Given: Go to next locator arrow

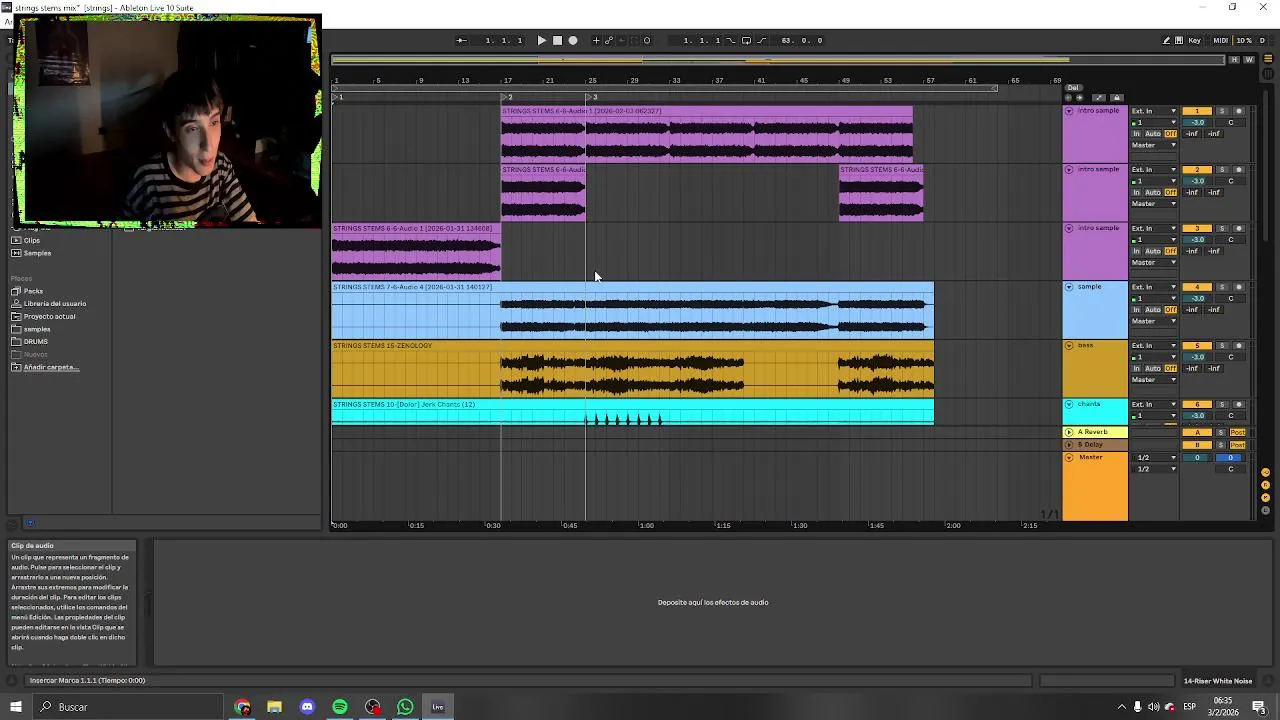Looking at the screenshot, I should 1079,98.
